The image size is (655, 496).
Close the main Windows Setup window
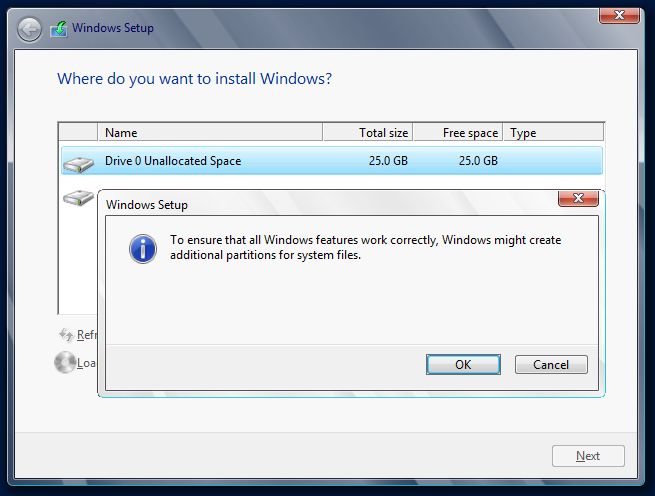pyautogui.click(x=619, y=14)
